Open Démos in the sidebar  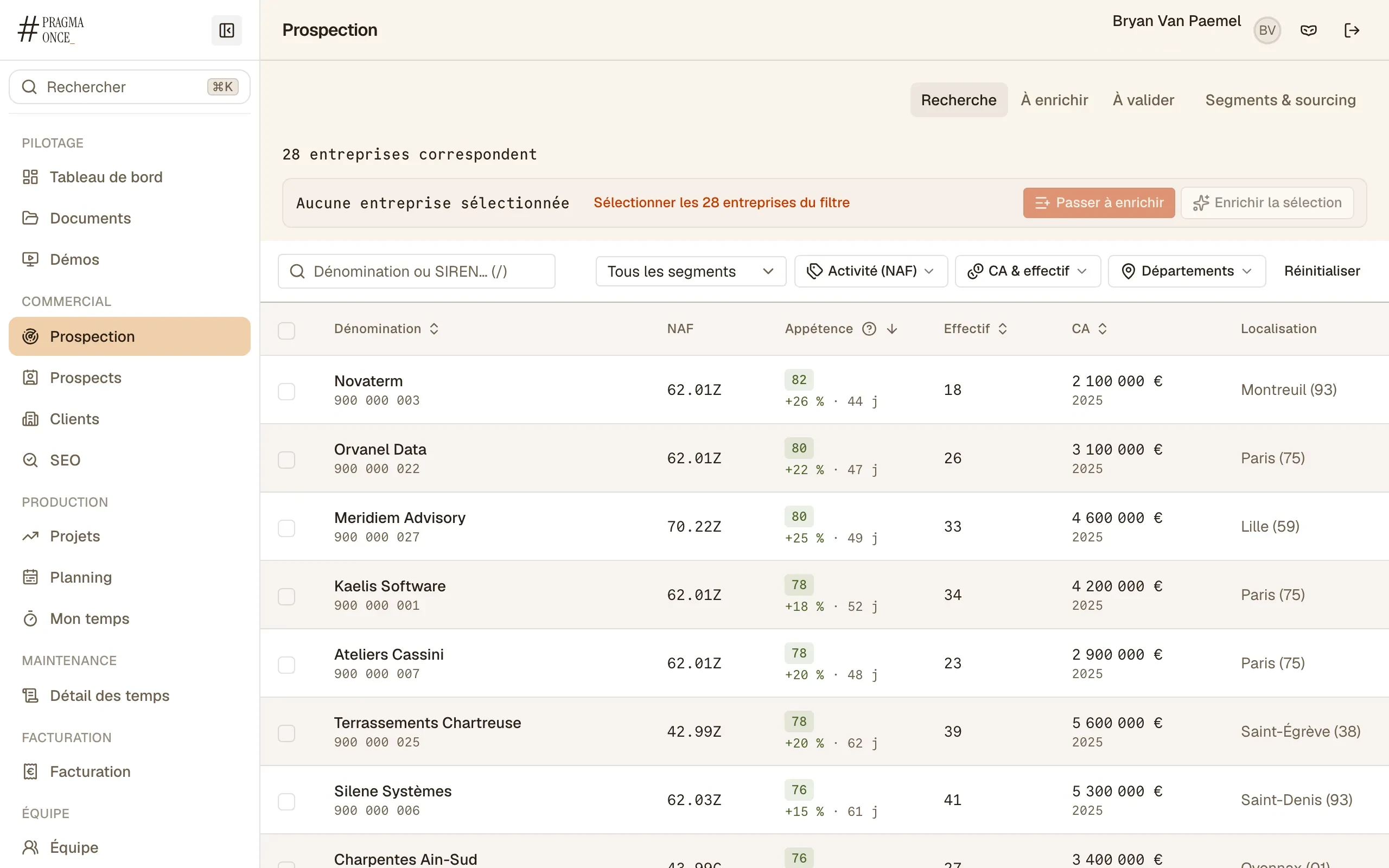coord(129,259)
